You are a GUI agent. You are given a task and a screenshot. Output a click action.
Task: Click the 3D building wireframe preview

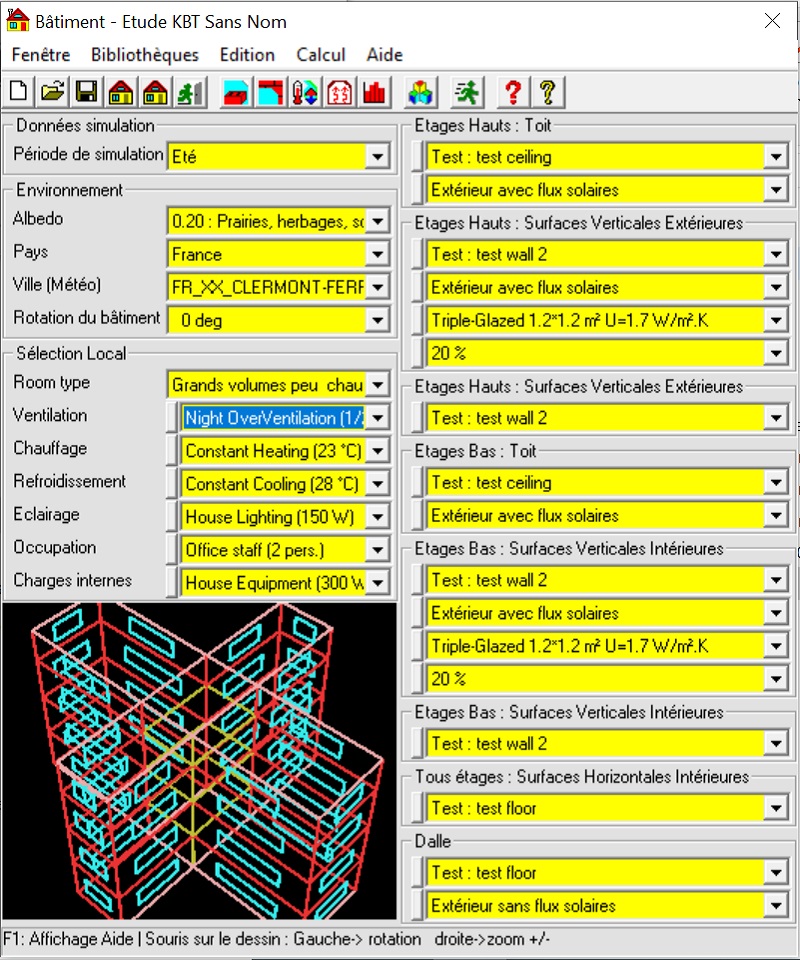(200, 760)
